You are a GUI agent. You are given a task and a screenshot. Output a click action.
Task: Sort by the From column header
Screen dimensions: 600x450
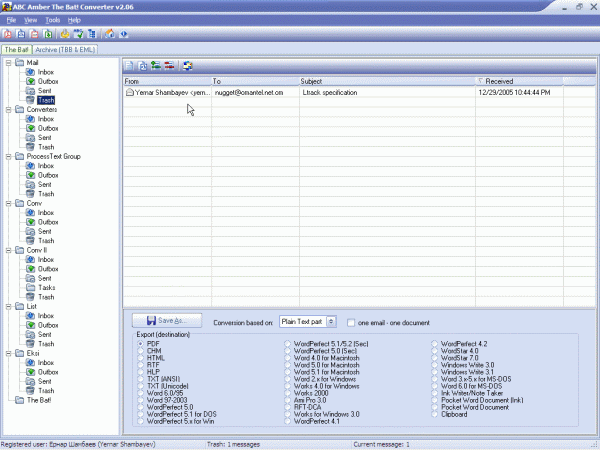(168, 81)
